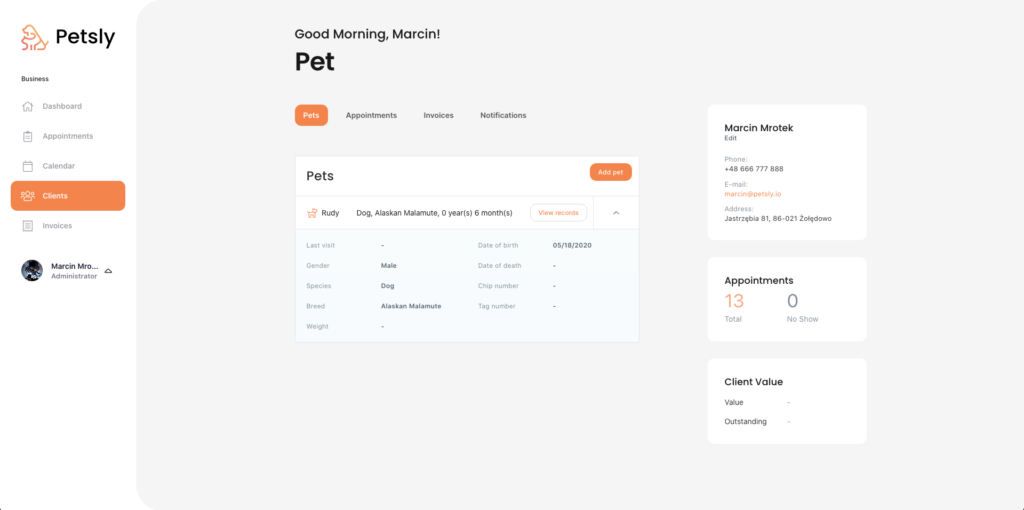The width and height of the screenshot is (1024, 510).
Task: Click Edit under Marcin Mrotek
Action: point(730,138)
